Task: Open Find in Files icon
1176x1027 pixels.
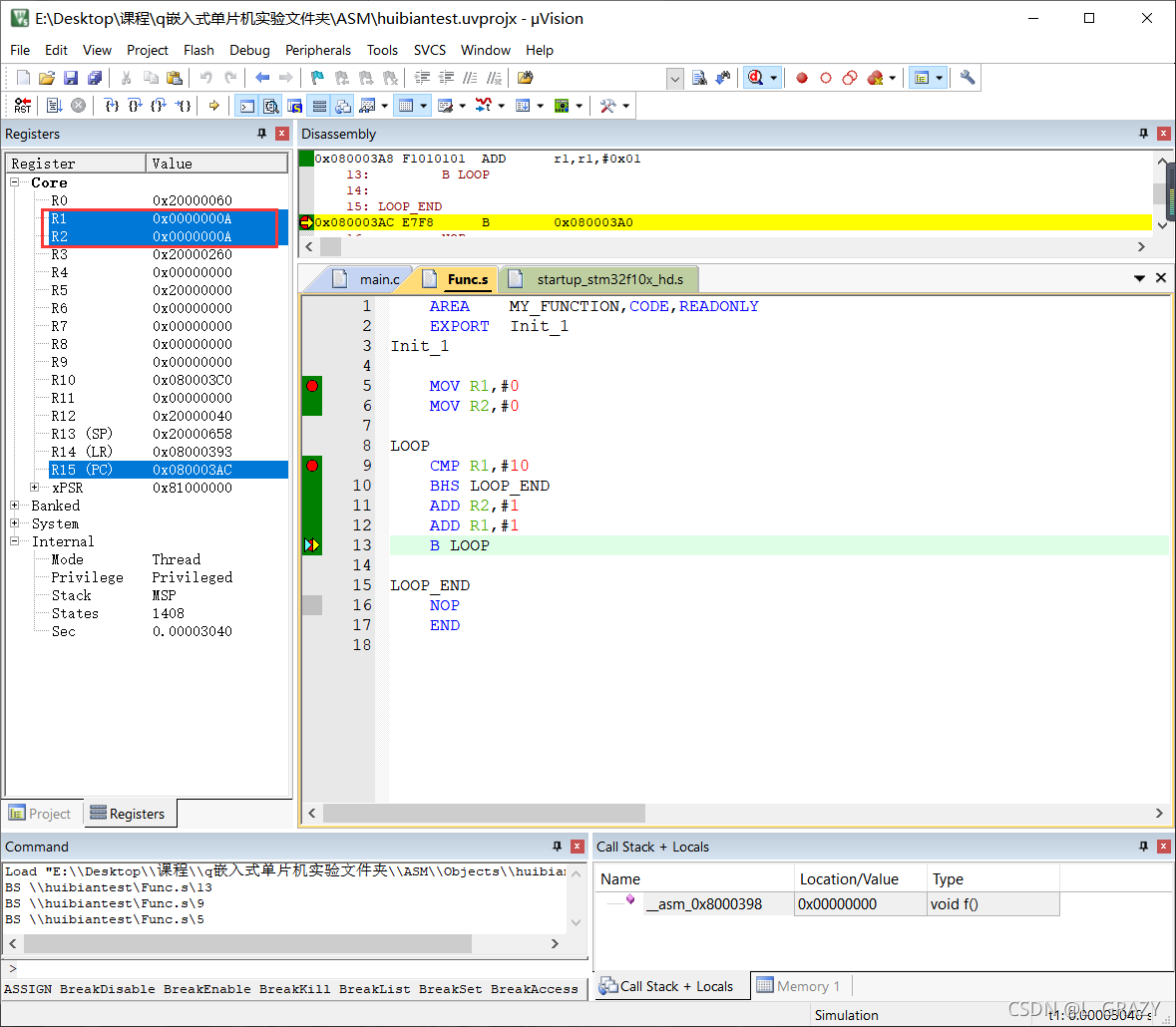Action: tap(526, 77)
